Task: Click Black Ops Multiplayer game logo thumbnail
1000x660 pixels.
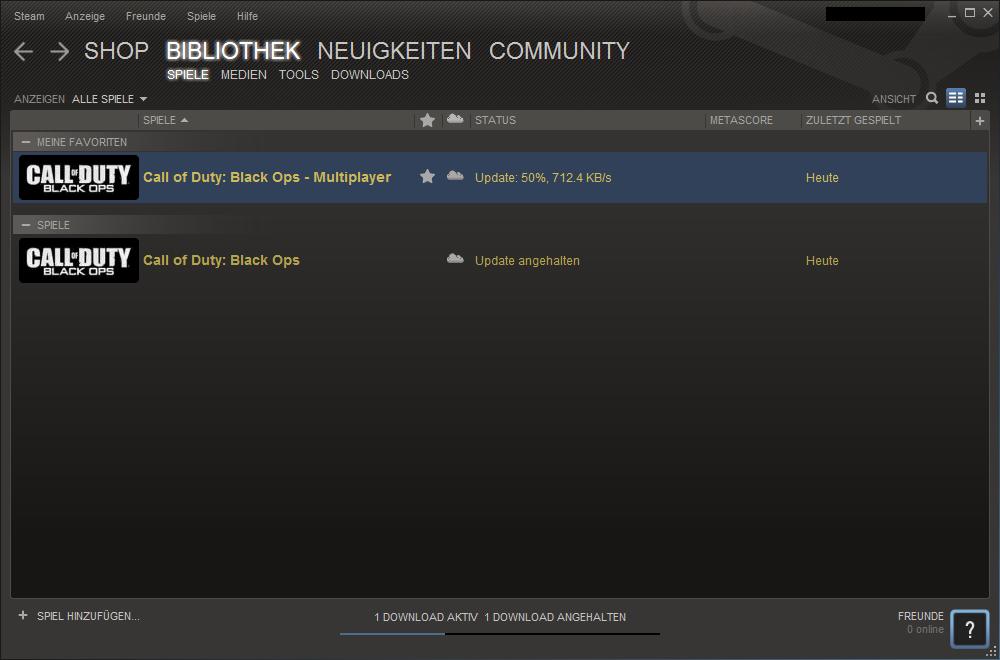Action: coord(78,177)
